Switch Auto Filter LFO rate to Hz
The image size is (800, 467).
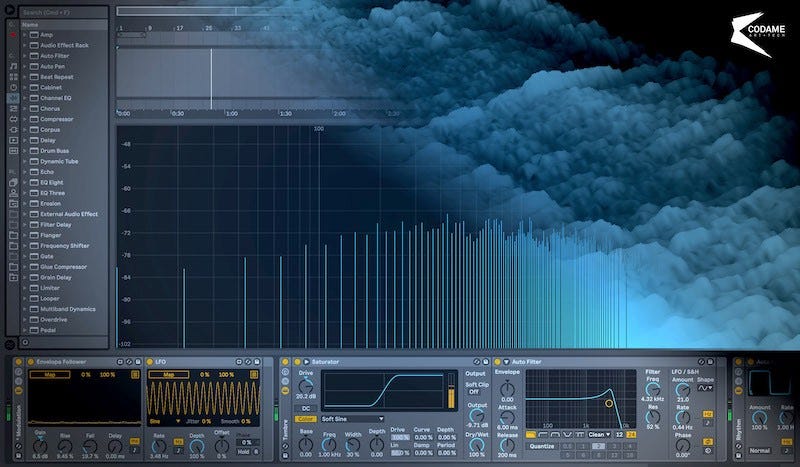click(x=708, y=414)
